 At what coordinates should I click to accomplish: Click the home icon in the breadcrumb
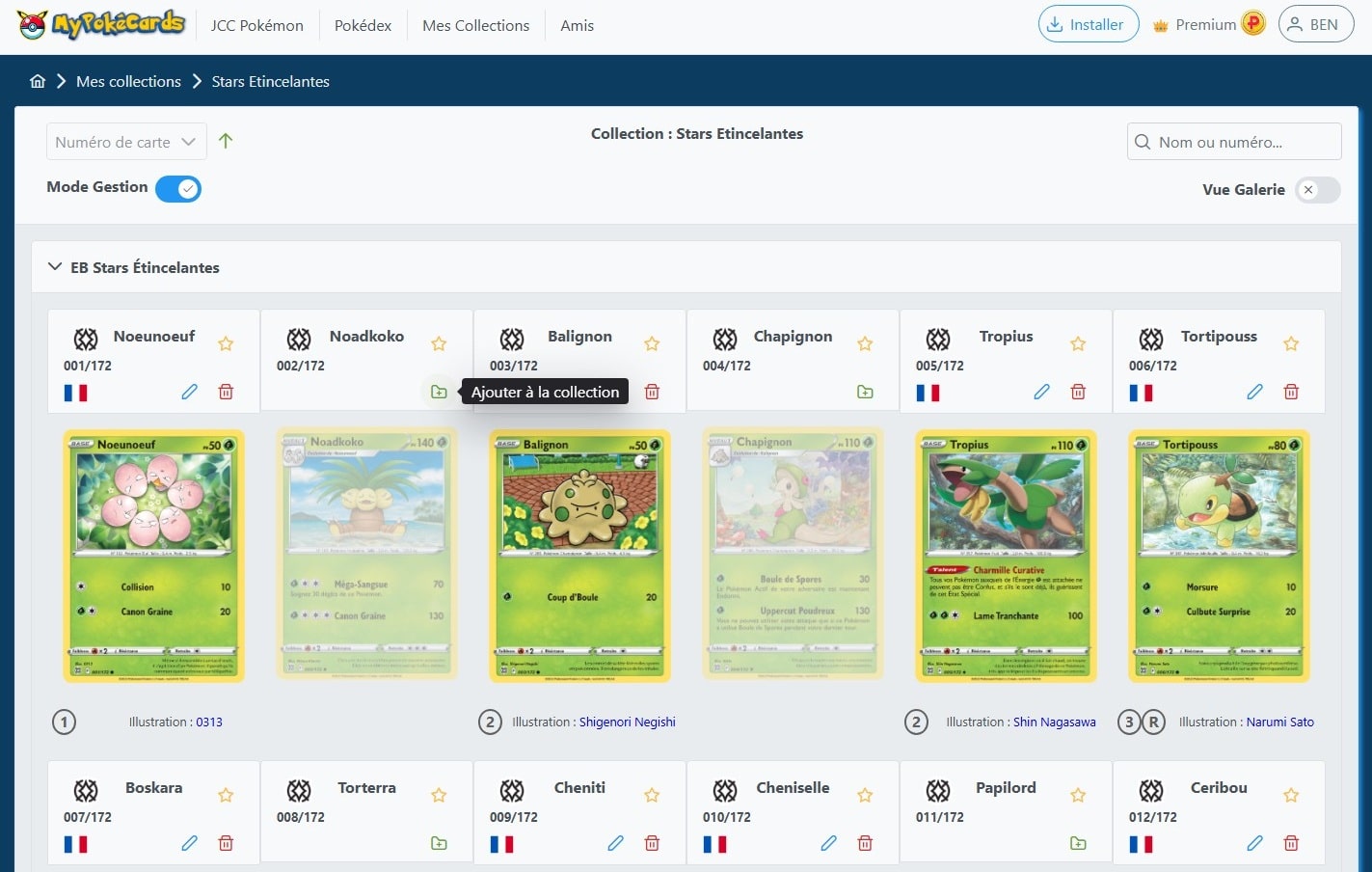click(38, 81)
